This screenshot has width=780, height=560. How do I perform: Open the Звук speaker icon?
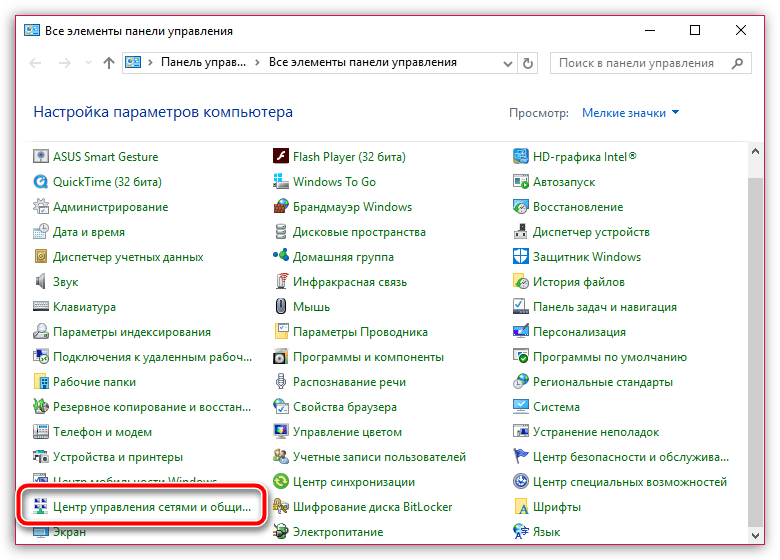(41, 281)
